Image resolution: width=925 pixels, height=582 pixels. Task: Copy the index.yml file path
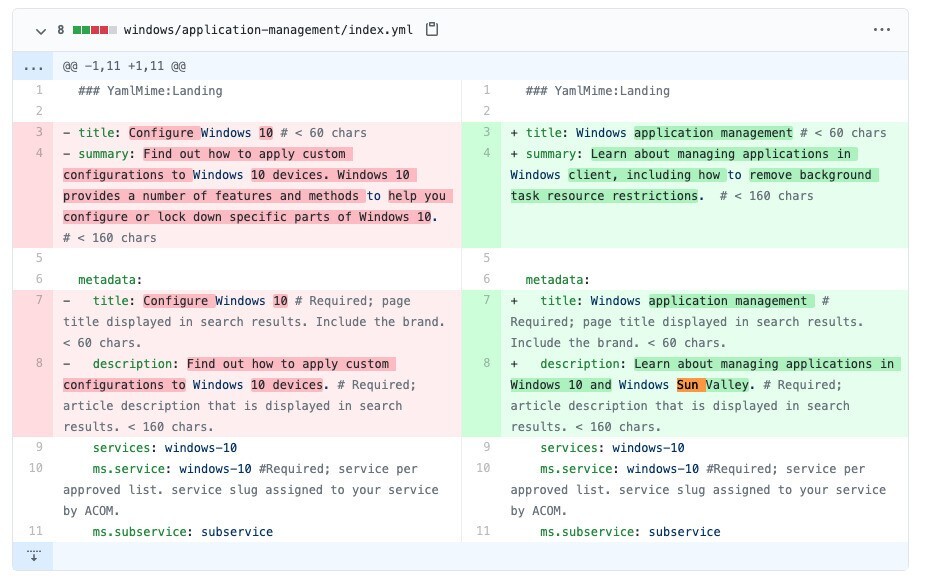tap(432, 30)
